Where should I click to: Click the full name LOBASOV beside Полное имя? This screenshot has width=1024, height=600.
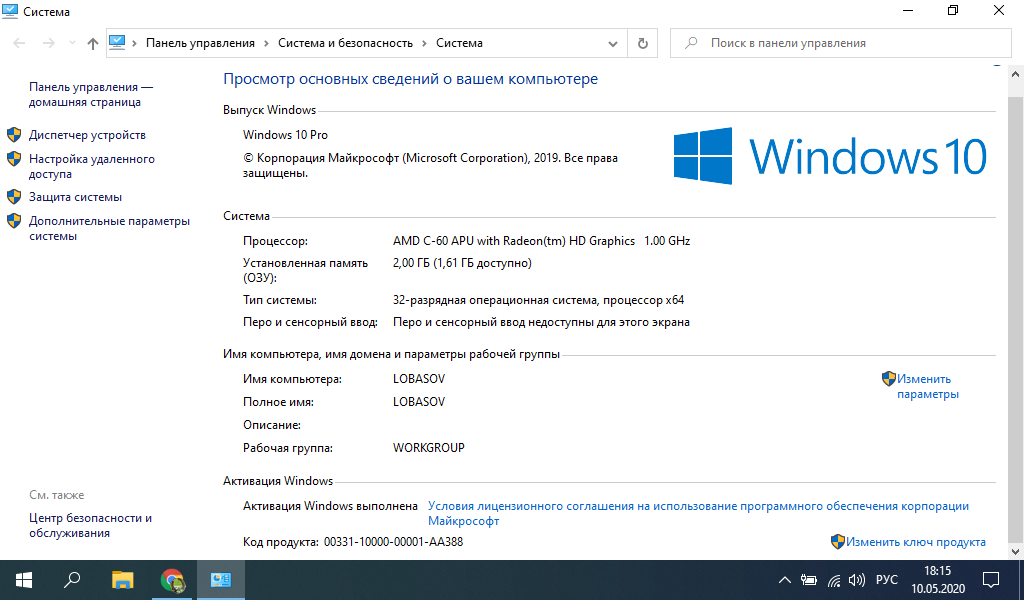coord(419,402)
